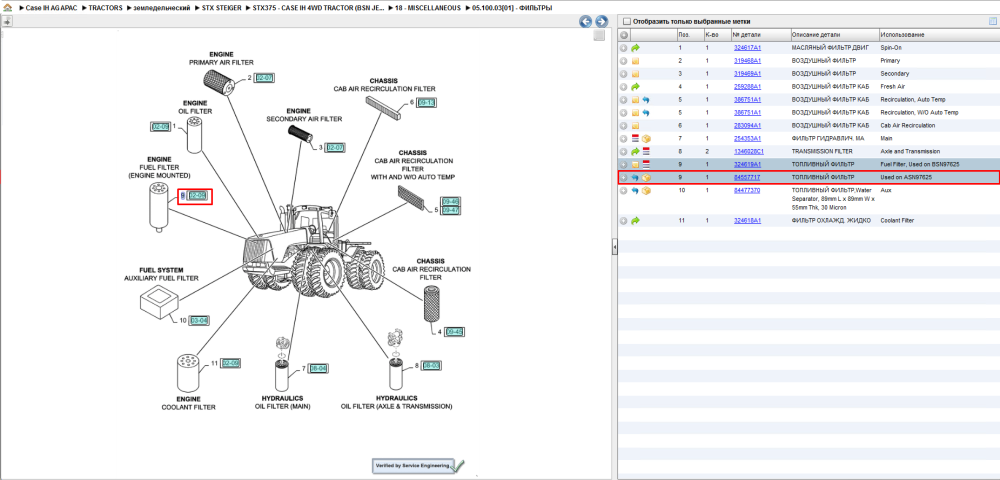Click the green arrow icon in row 259288A1

635,87
